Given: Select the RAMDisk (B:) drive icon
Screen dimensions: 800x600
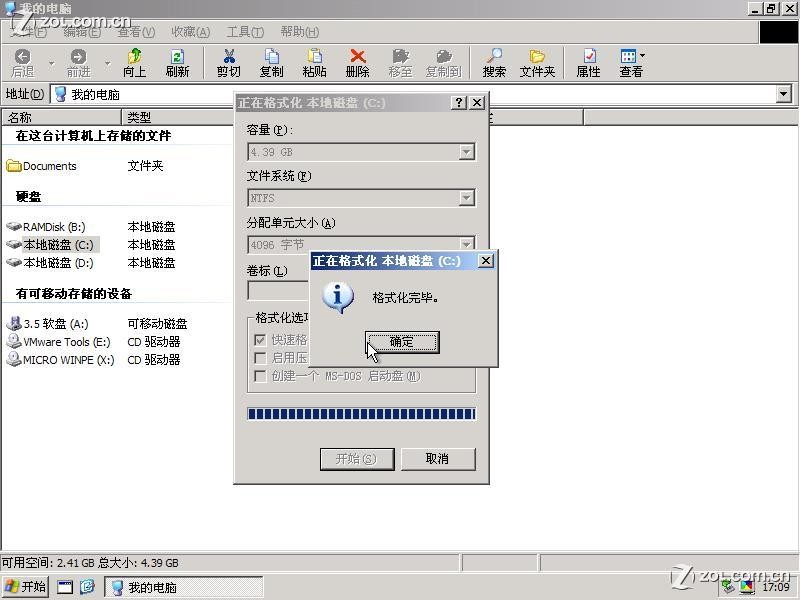Looking at the screenshot, I should click(14, 227).
